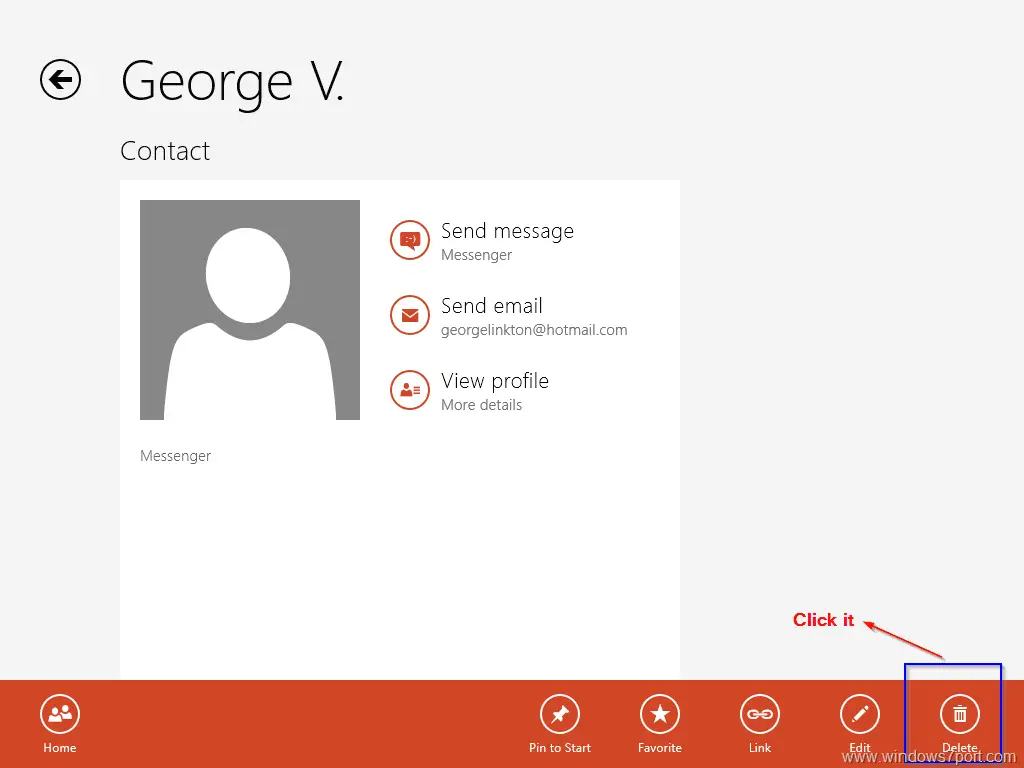Open Home from the app bar

tap(59, 724)
